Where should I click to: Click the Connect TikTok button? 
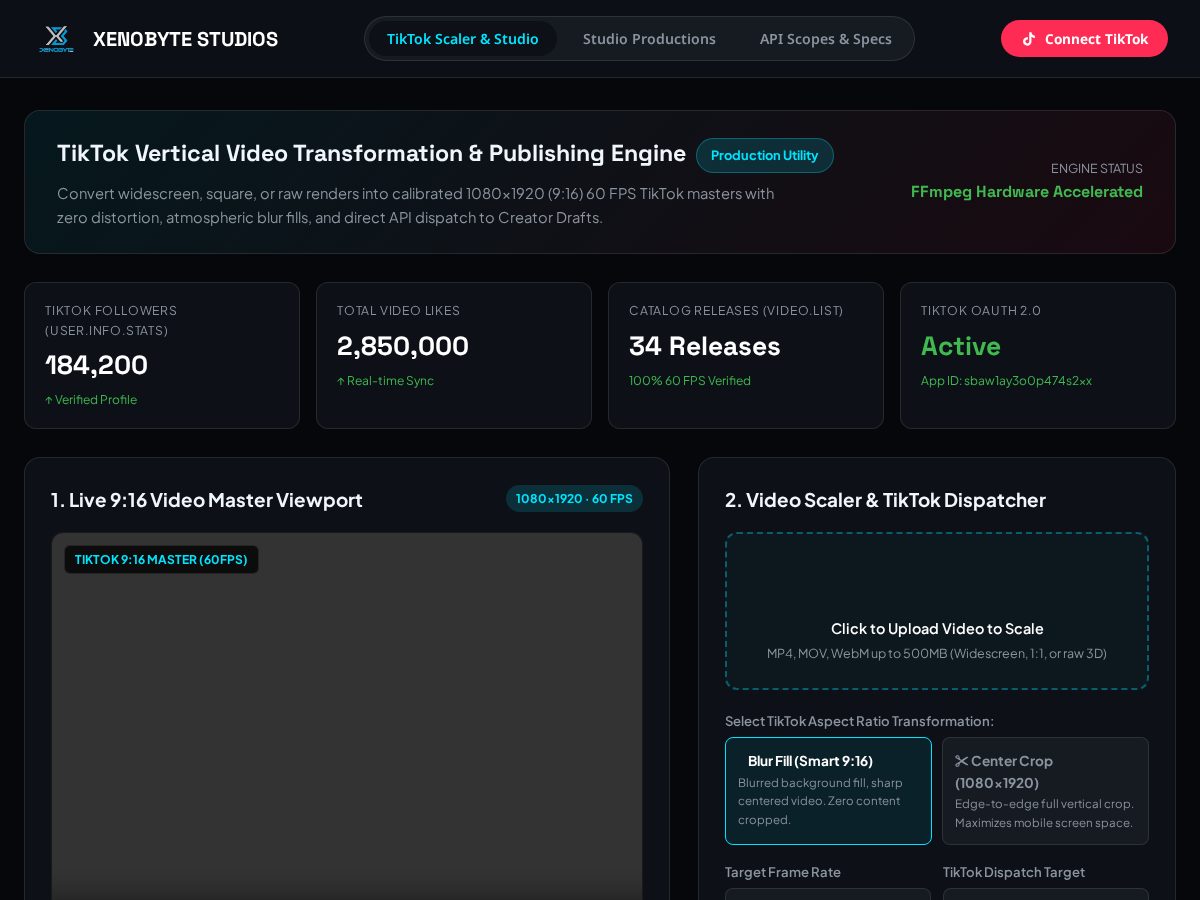click(x=1084, y=39)
